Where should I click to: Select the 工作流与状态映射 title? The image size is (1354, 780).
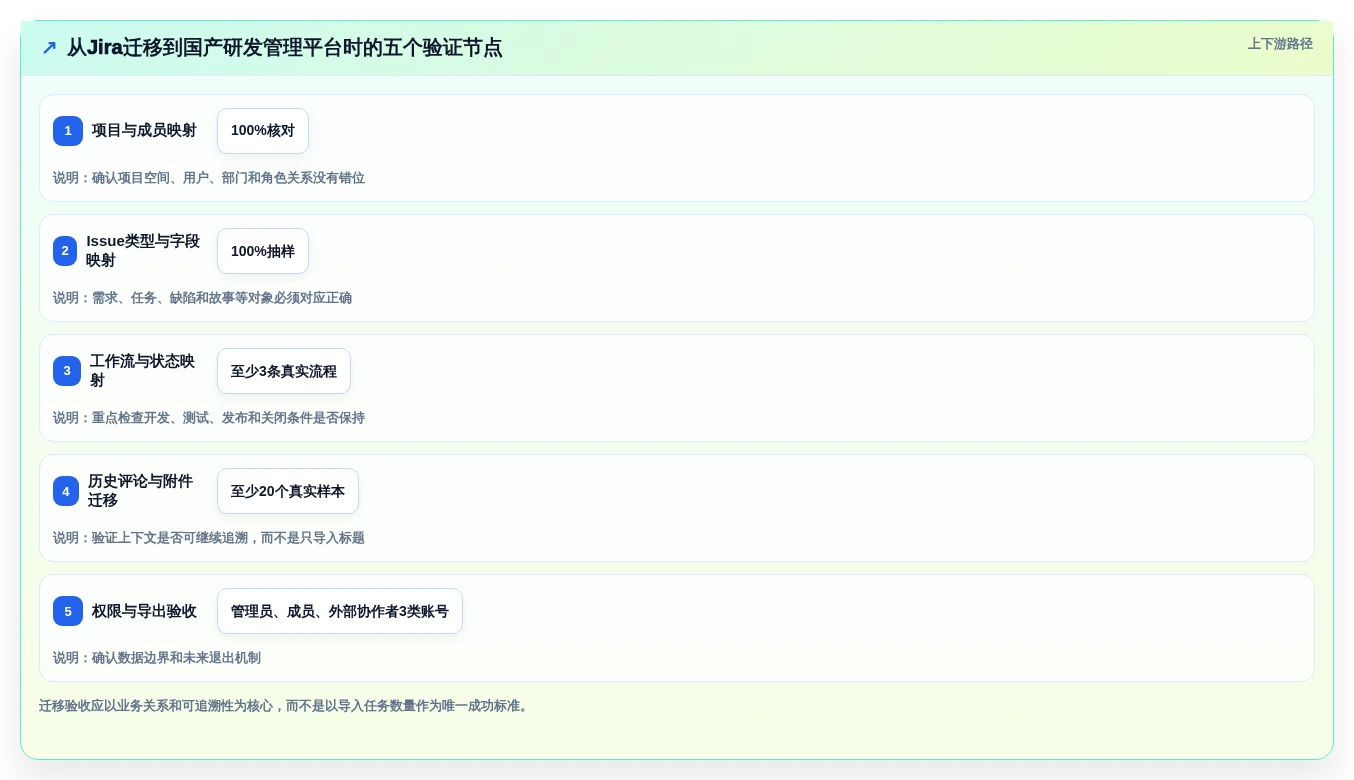142,371
